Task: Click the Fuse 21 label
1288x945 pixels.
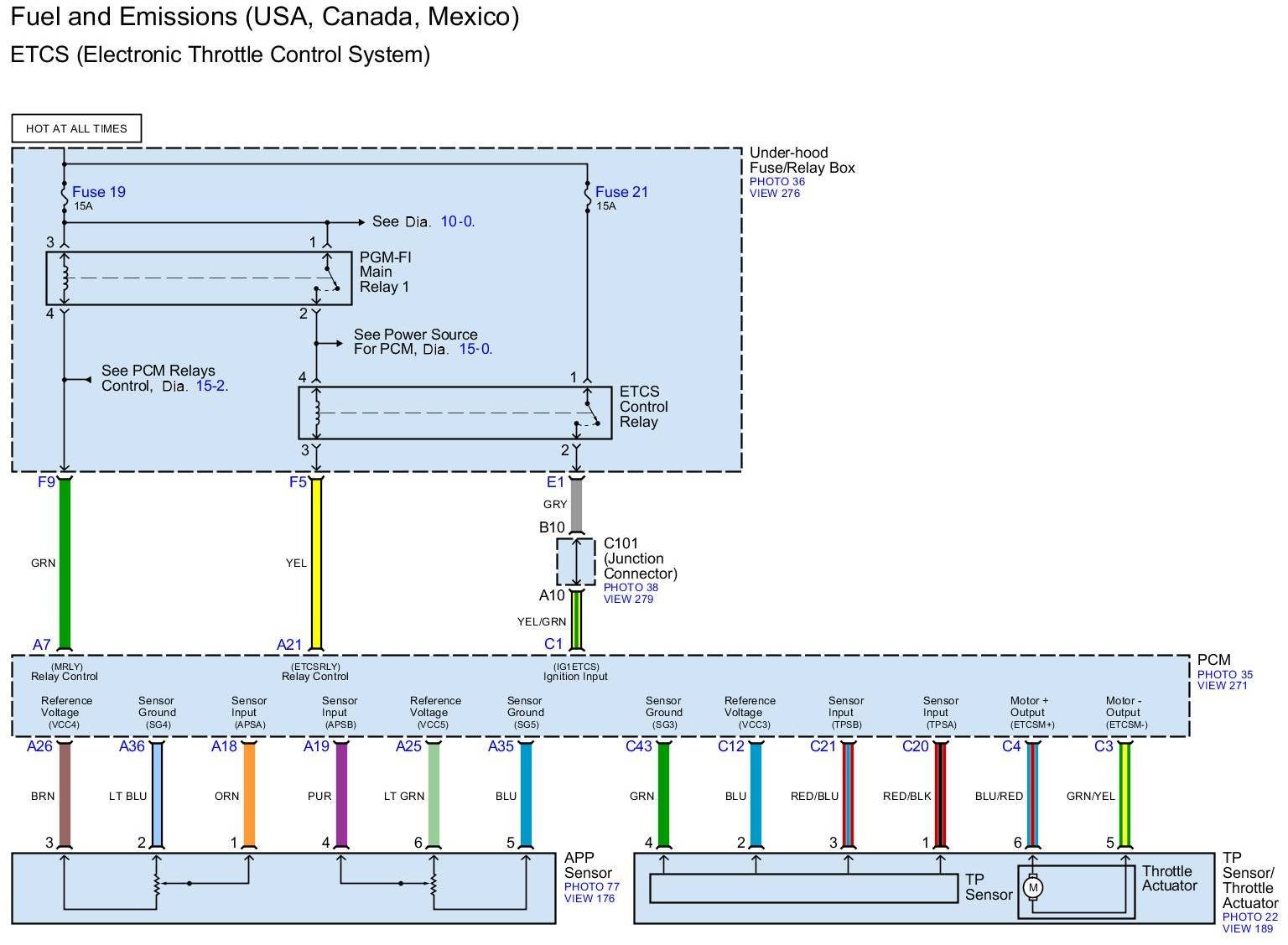Action: click(621, 192)
